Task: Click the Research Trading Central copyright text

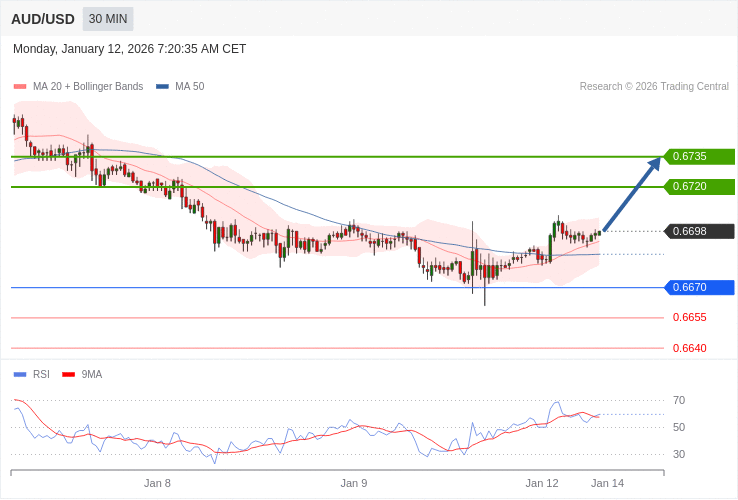Action: (x=654, y=87)
